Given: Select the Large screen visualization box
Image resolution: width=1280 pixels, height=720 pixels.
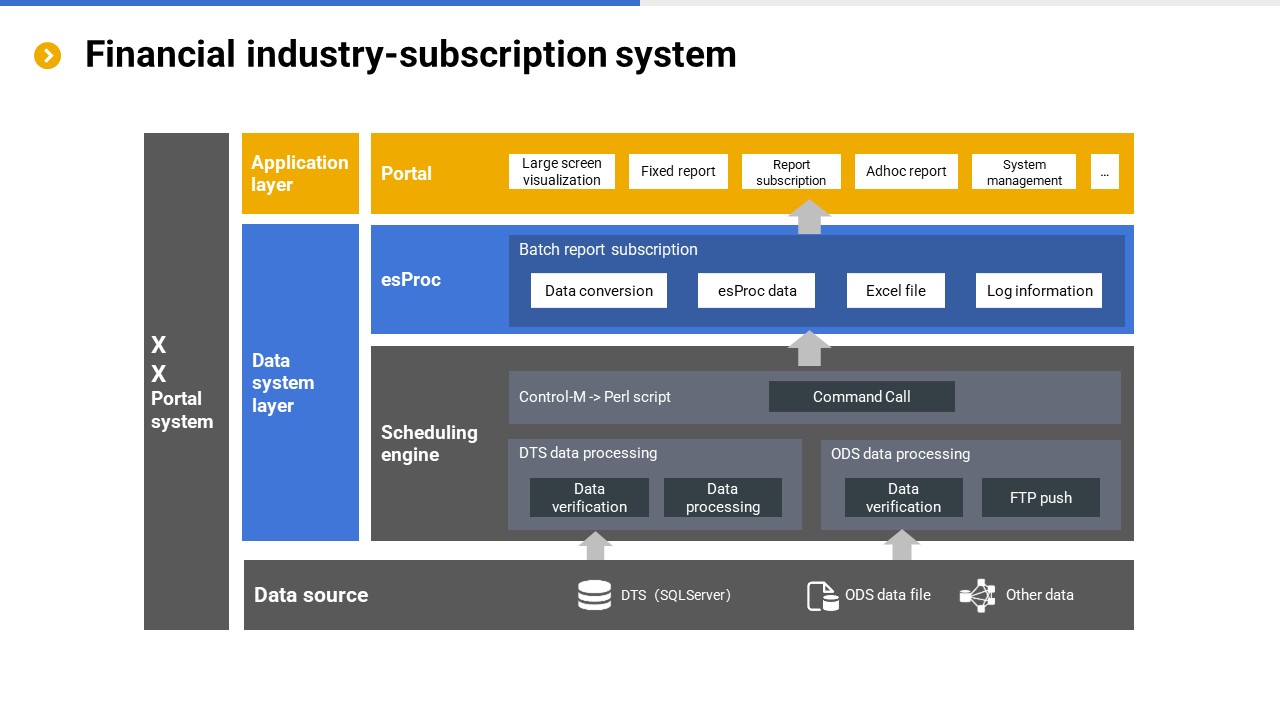Looking at the screenshot, I should coord(561,172).
